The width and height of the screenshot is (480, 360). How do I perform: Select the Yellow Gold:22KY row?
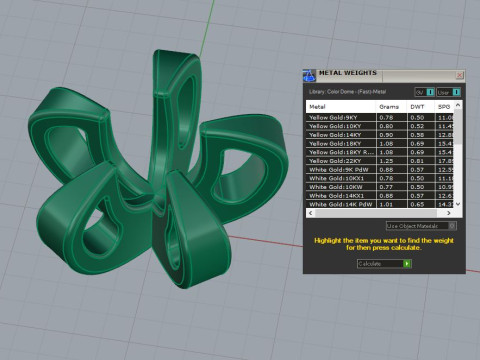coord(380,161)
